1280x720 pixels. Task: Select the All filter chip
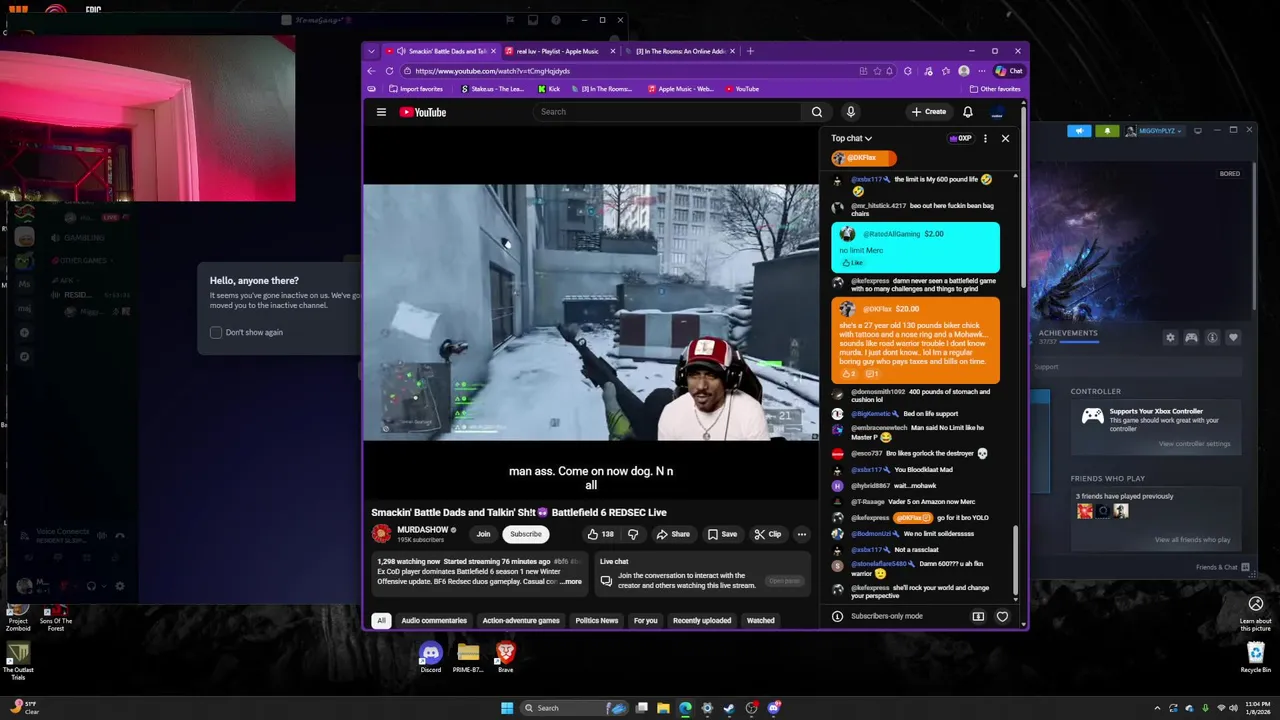click(x=381, y=621)
